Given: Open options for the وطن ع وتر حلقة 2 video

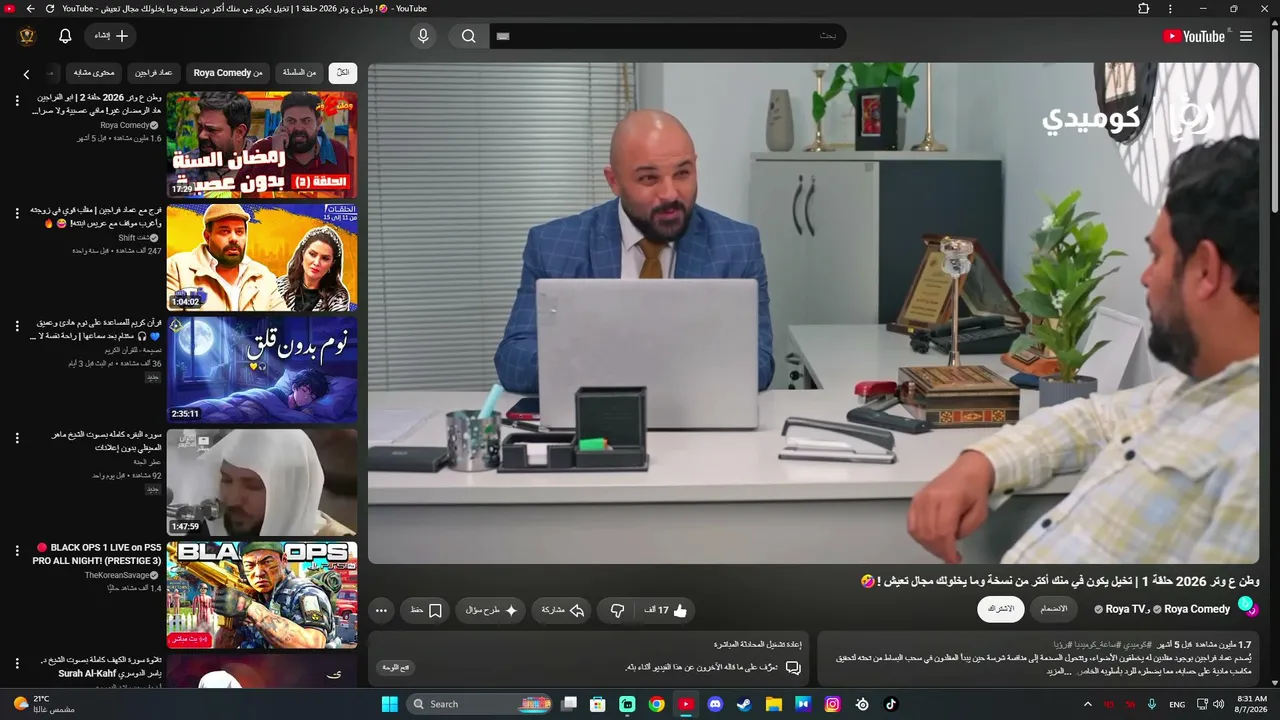Looking at the screenshot, I should [17, 101].
